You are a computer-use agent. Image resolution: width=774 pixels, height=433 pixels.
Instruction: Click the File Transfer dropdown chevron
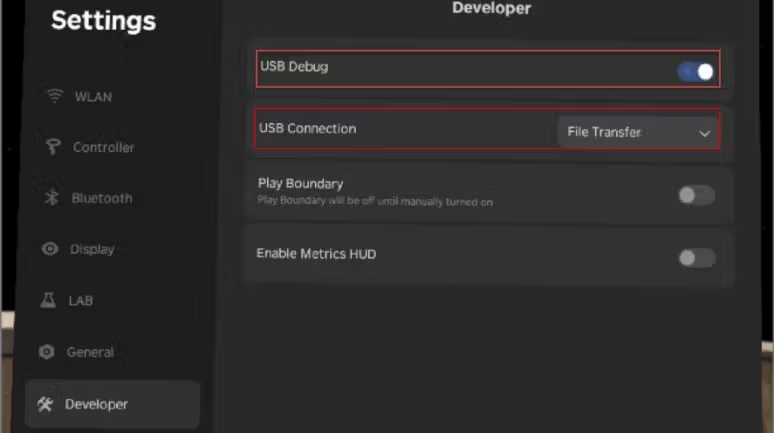coord(704,133)
